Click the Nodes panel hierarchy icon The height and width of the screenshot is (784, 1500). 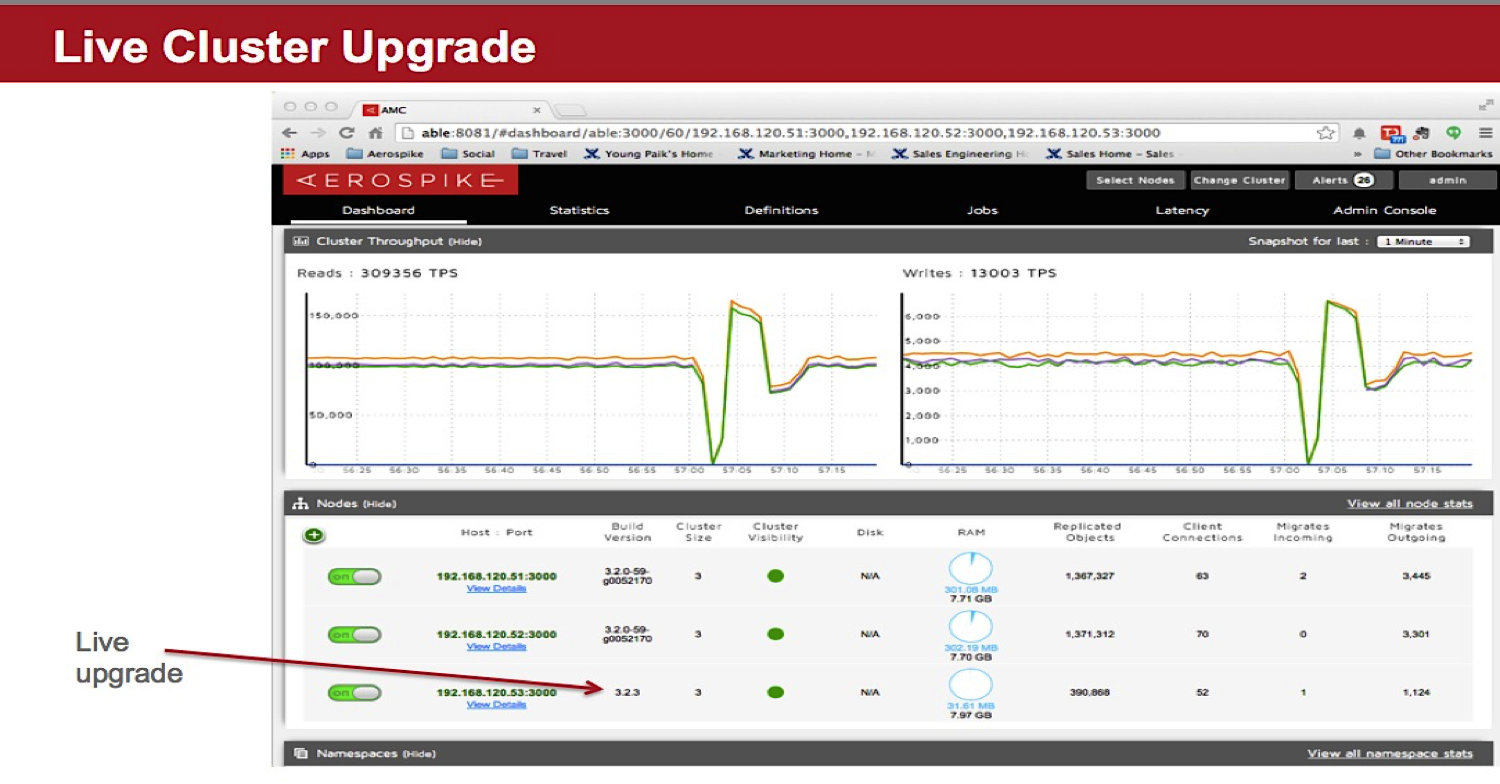pyautogui.click(x=300, y=504)
